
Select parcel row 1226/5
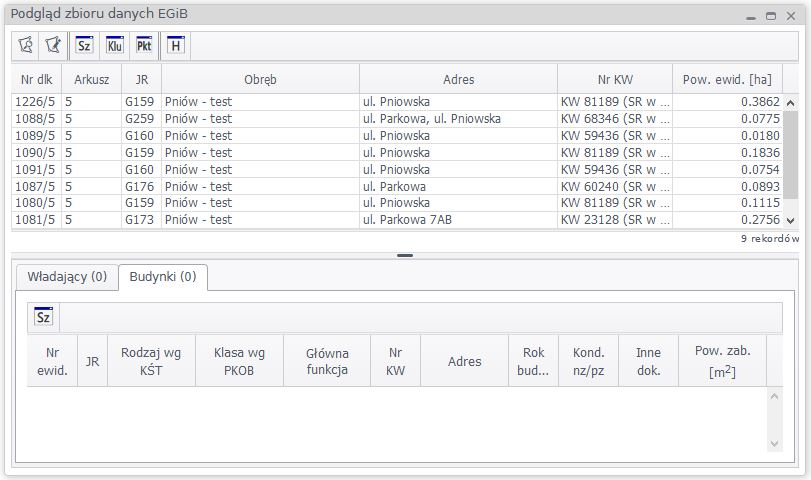click(36, 102)
